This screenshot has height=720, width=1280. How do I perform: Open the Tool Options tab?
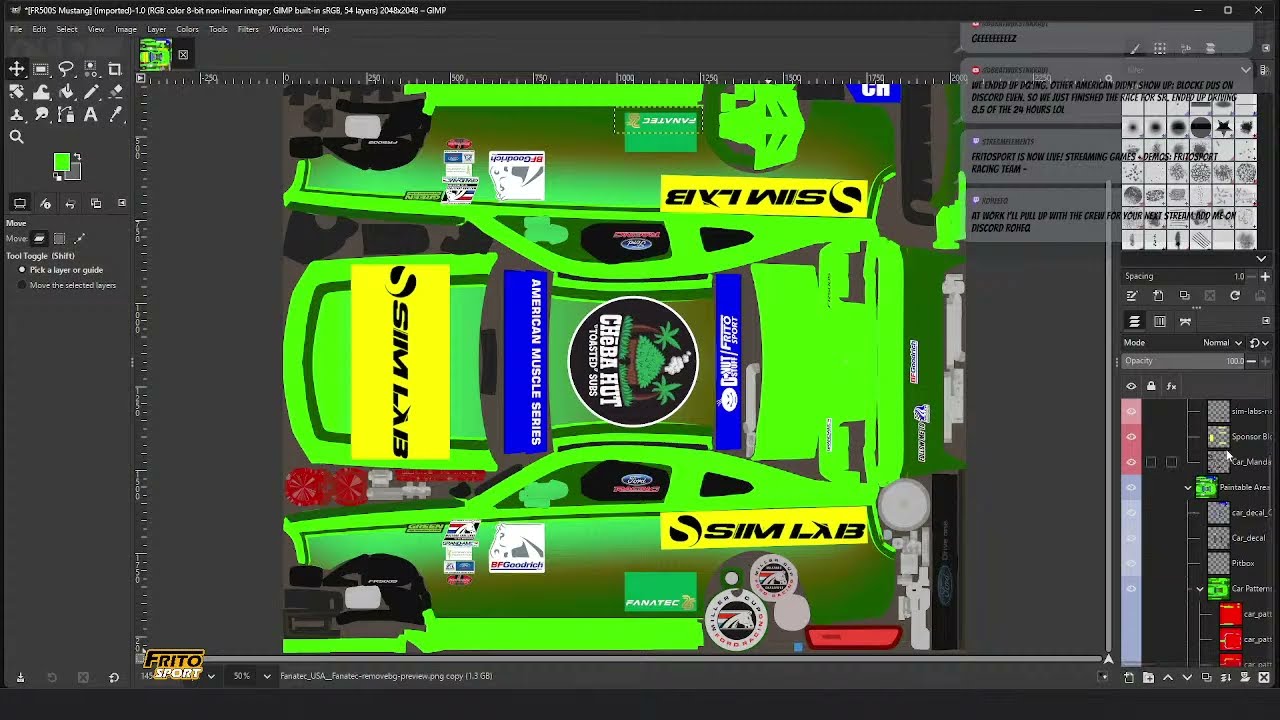coord(20,203)
